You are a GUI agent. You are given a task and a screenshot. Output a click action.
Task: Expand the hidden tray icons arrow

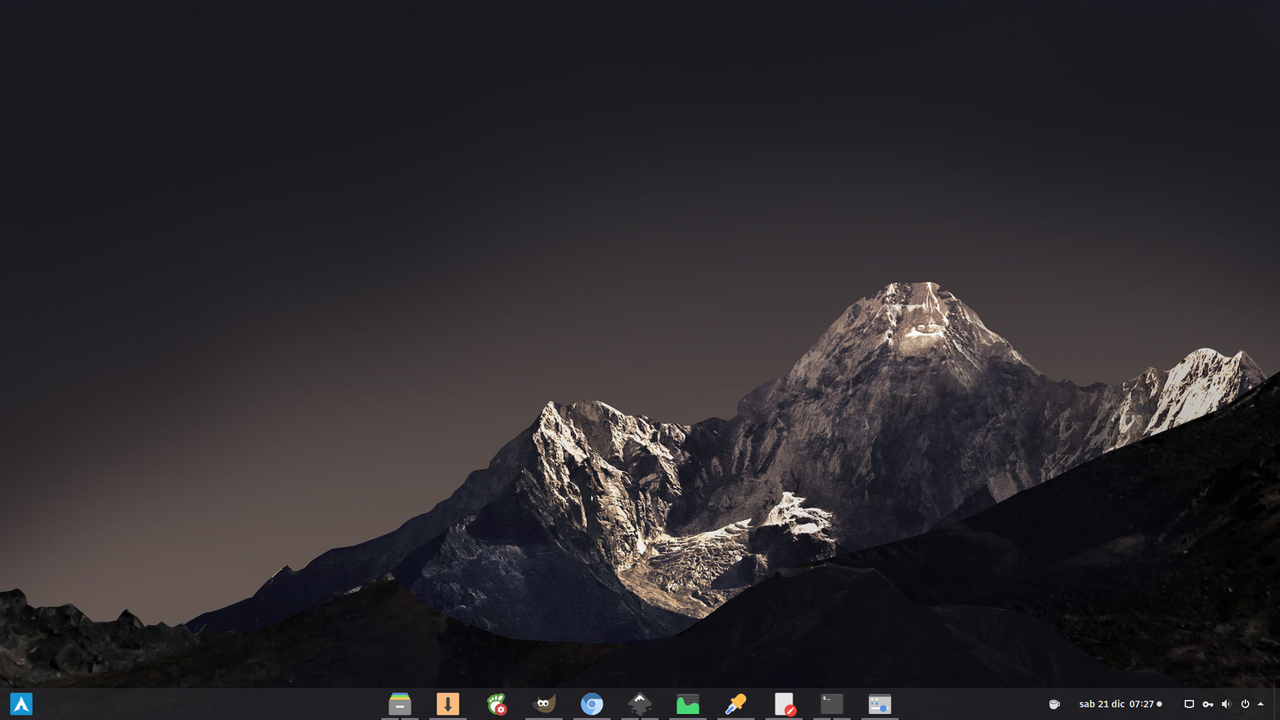[x=1261, y=704]
